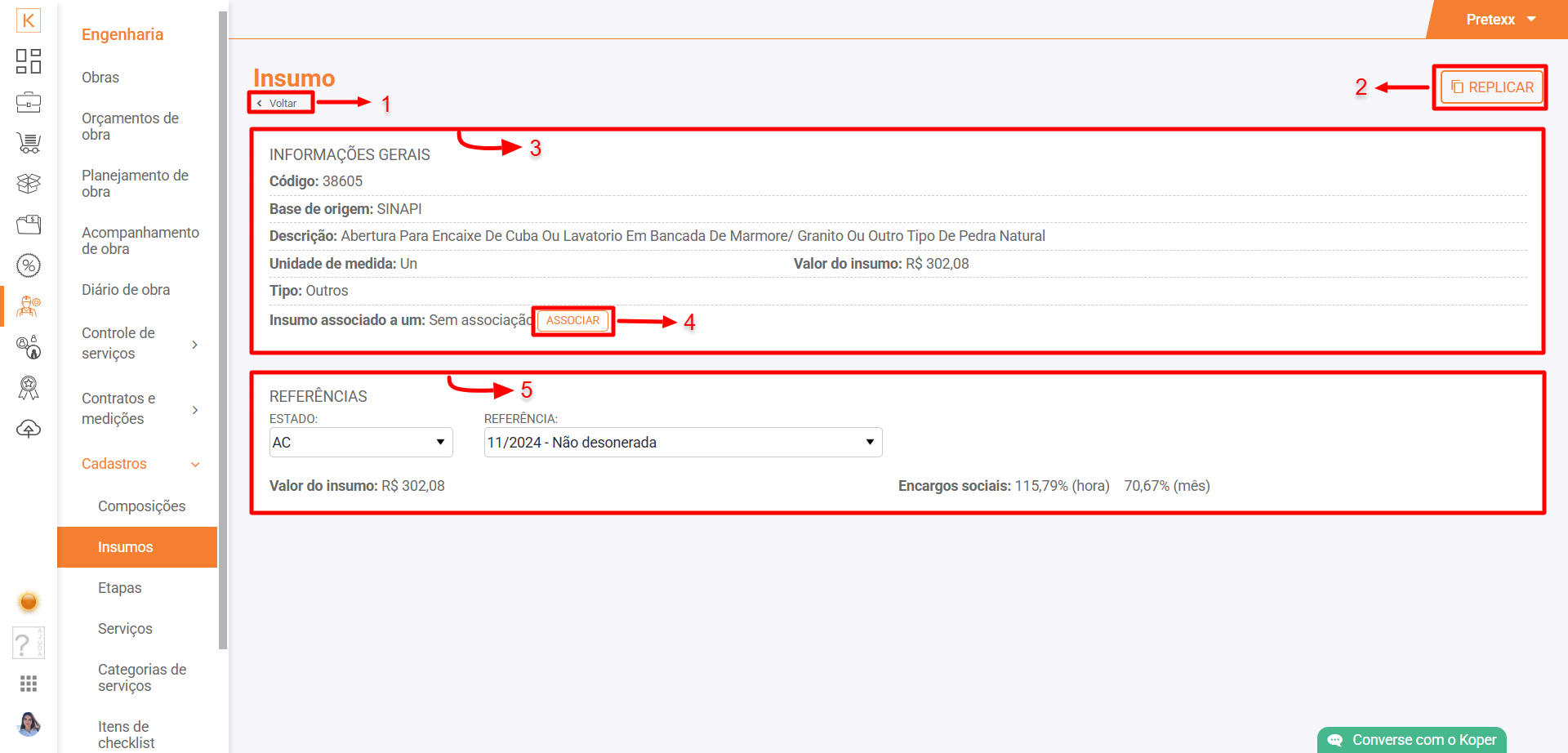Open the REFERÊNCIA dropdown 11/2024
Screen dimensions: 1568x753
pyautogui.click(x=682, y=443)
